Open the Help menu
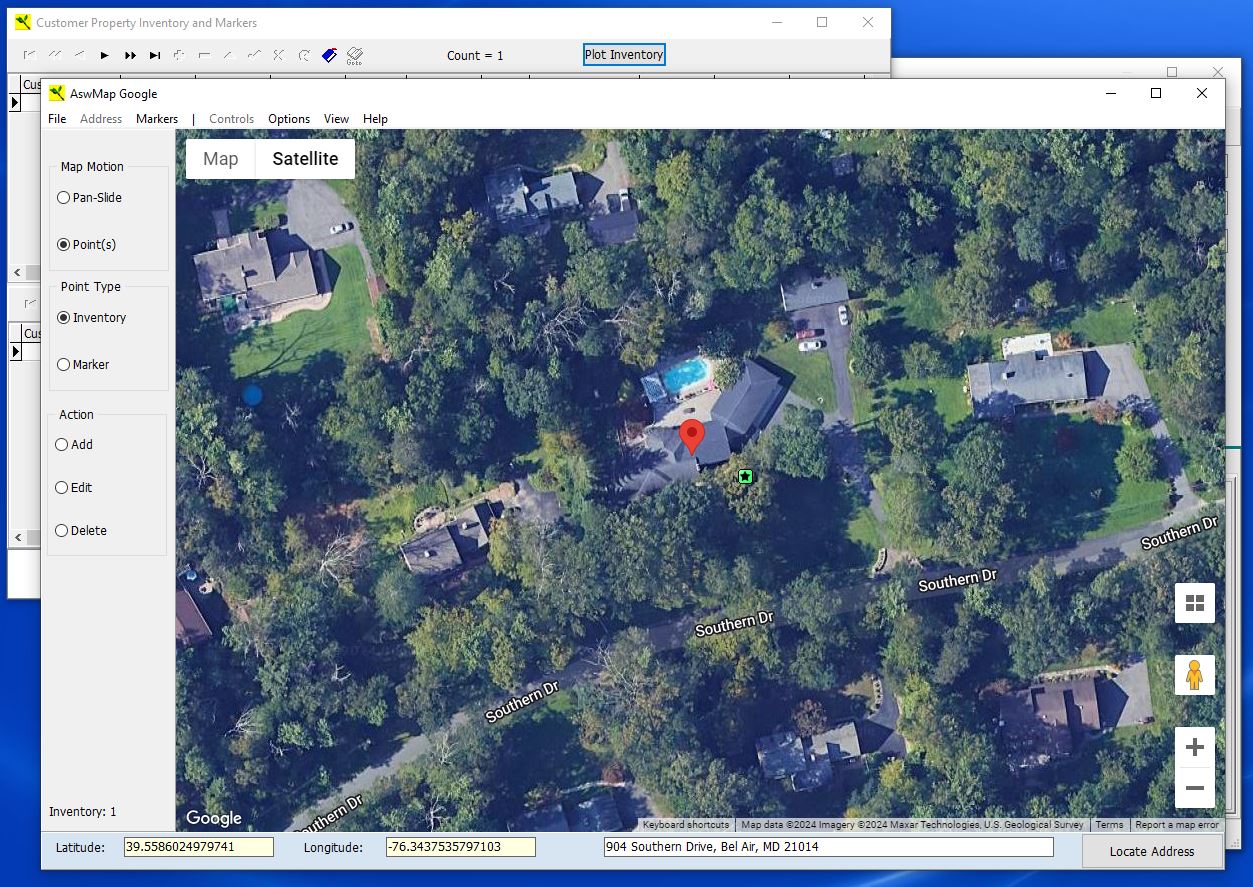 (375, 119)
